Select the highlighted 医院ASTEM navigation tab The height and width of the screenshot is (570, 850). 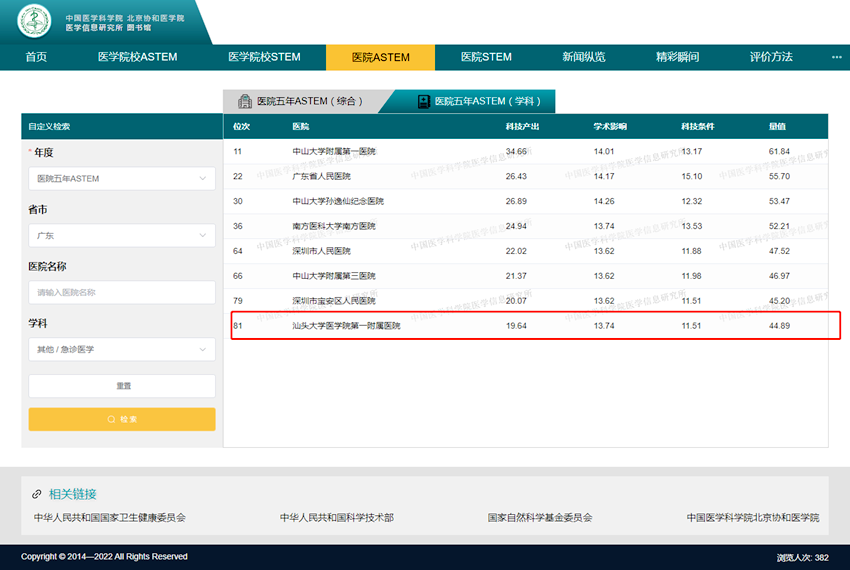[381, 57]
